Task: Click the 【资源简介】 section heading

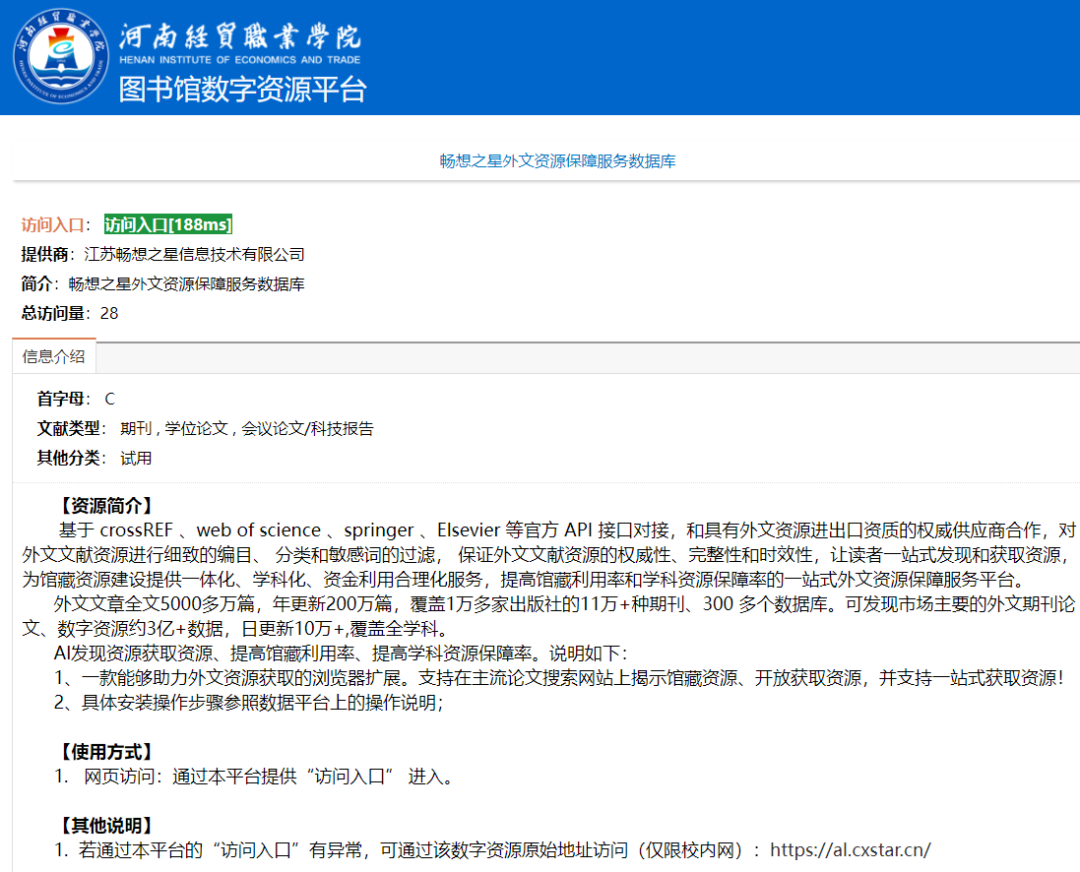Action: 106,506
